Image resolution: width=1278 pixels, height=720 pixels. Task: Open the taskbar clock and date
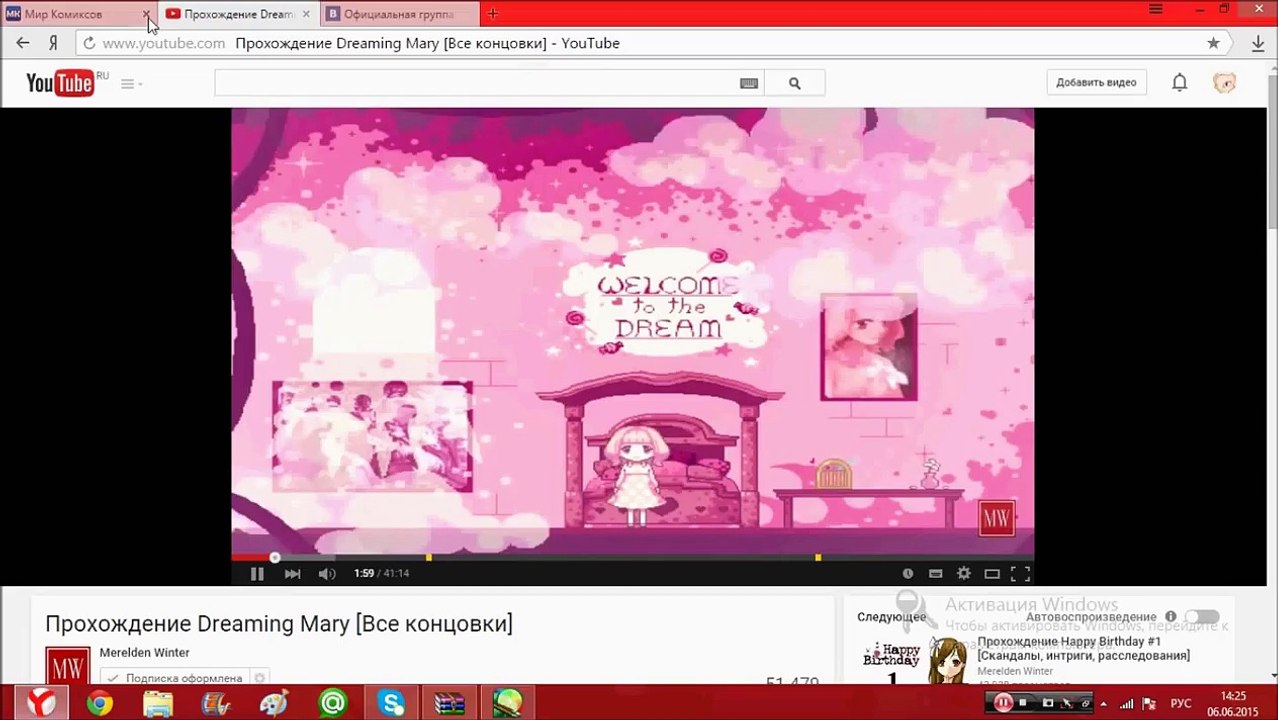coord(1234,703)
